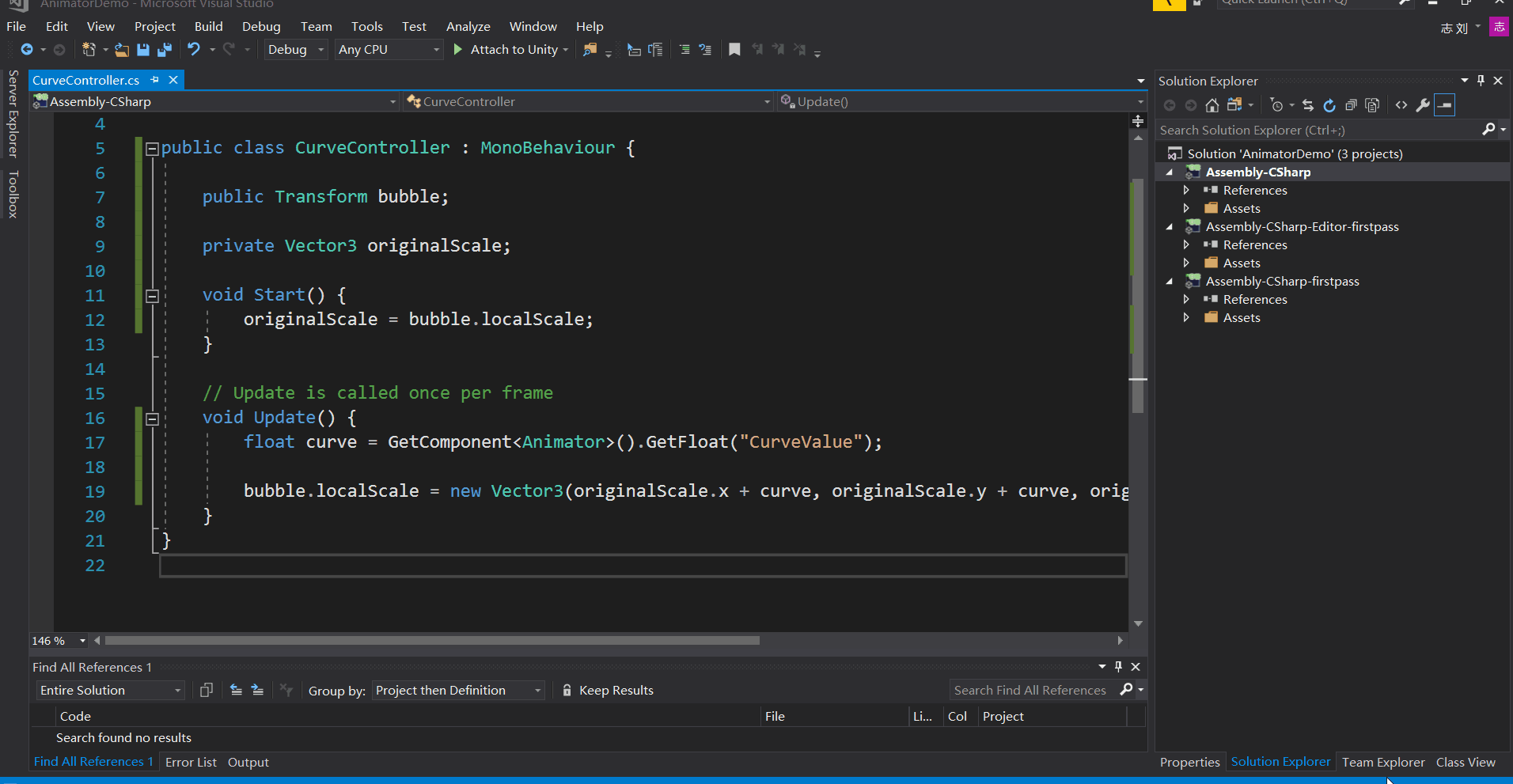Toggle pin on CurveController.cs tab
This screenshot has width=1513, height=784.
pyautogui.click(x=155, y=80)
